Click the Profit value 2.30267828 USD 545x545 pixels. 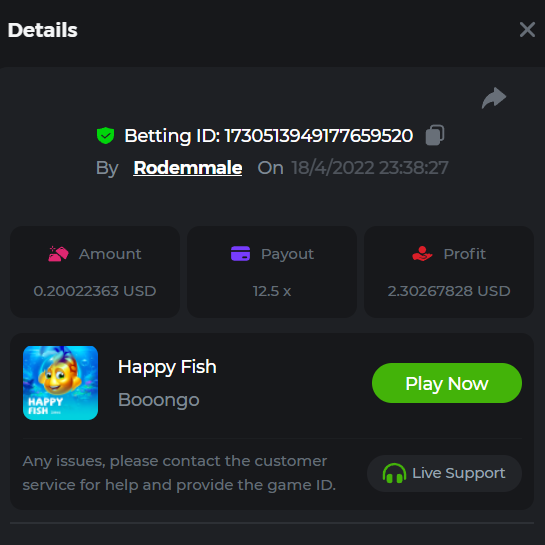coord(449,291)
